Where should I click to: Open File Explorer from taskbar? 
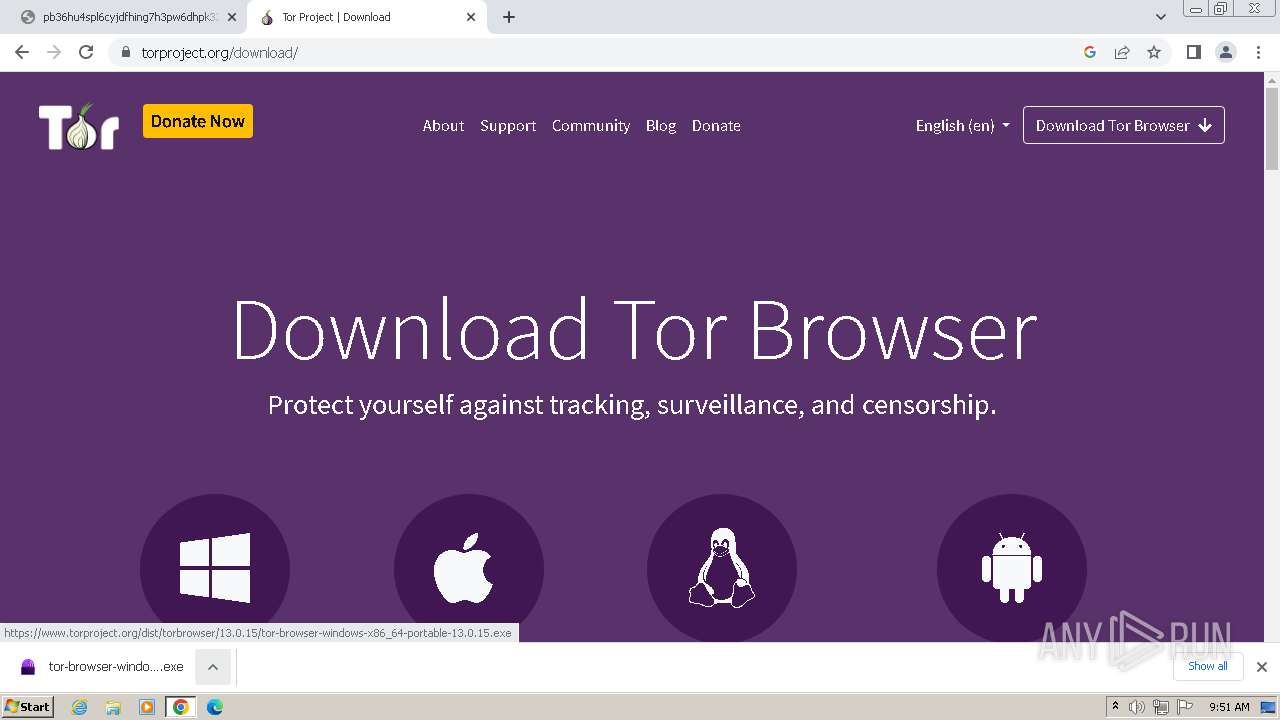click(113, 707)
